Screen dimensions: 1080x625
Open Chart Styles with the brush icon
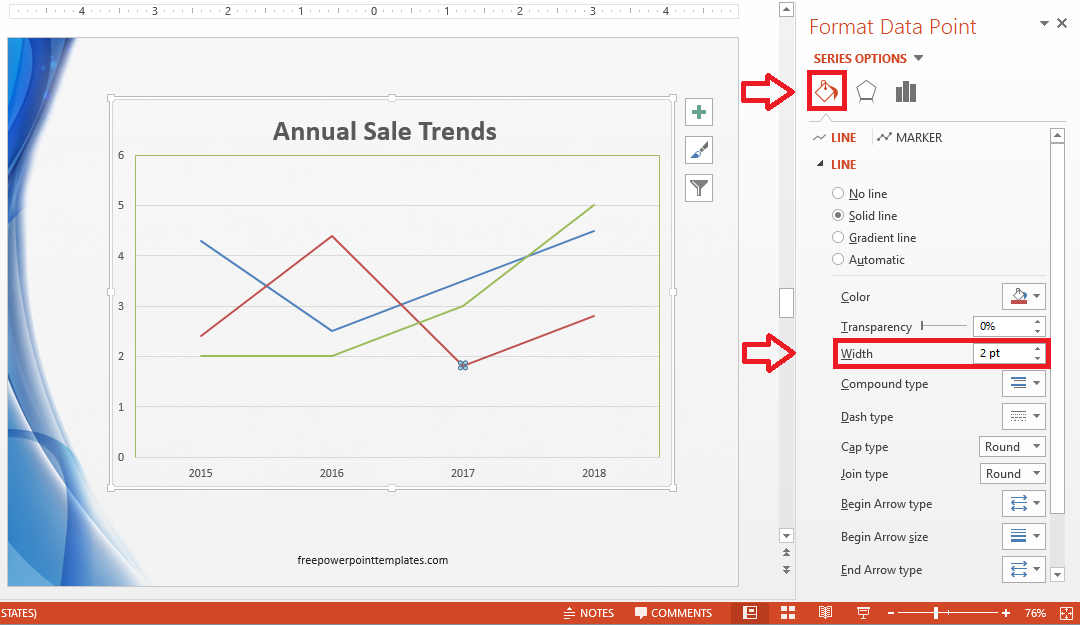(x=698, y=150)
